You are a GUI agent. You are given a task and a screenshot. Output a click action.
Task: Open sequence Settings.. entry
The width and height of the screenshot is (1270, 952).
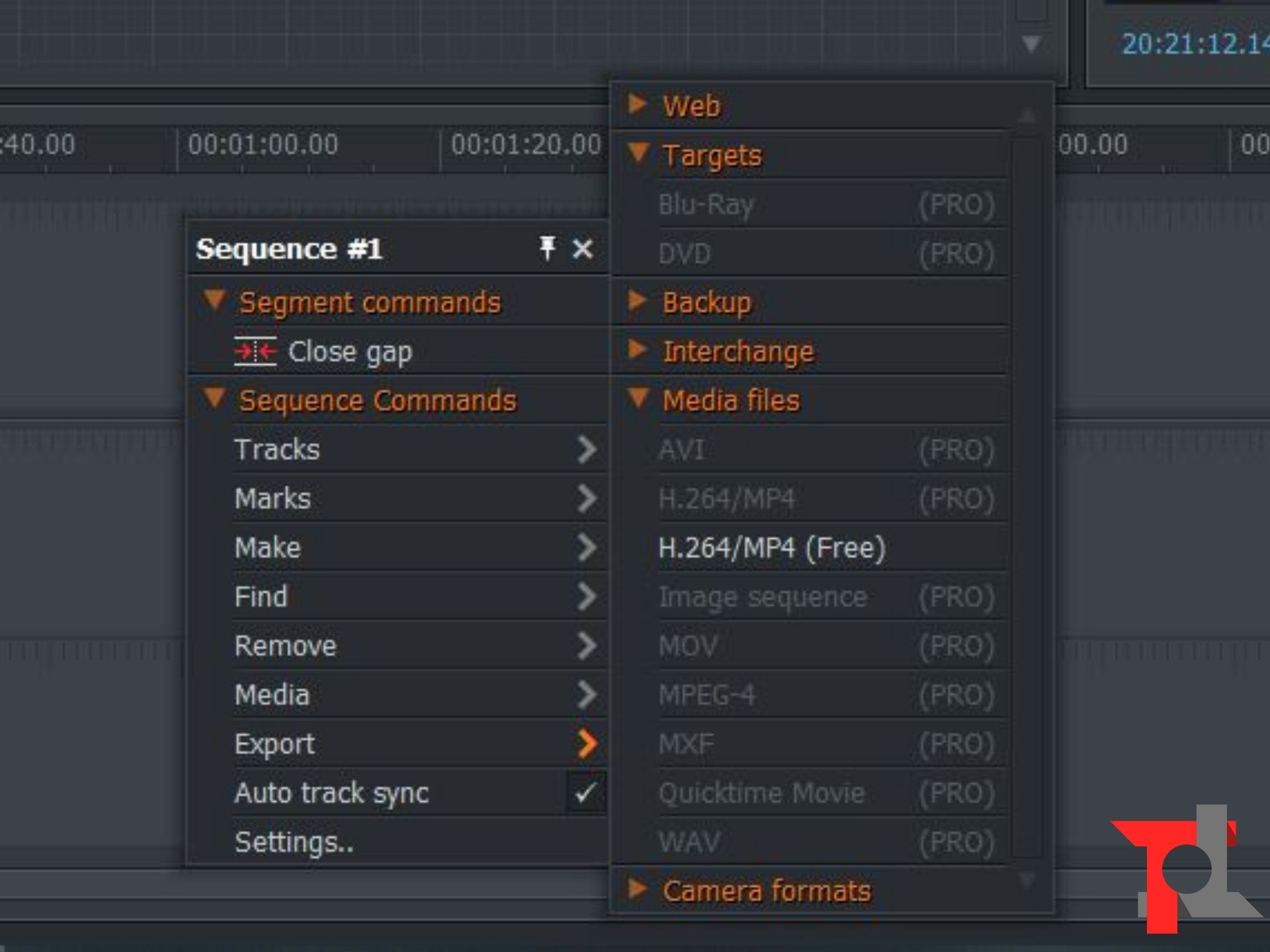click(294, 842)
